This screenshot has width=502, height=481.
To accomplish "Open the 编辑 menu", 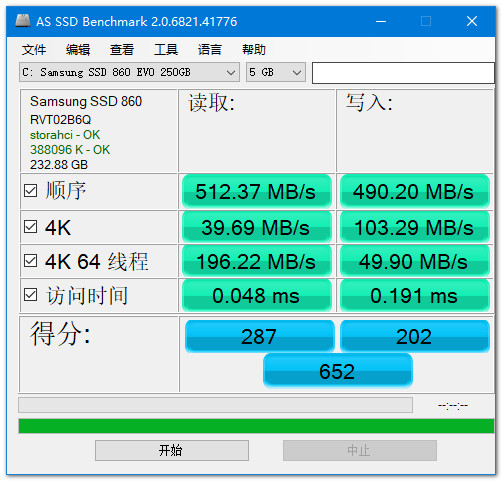I will [78, 50].
